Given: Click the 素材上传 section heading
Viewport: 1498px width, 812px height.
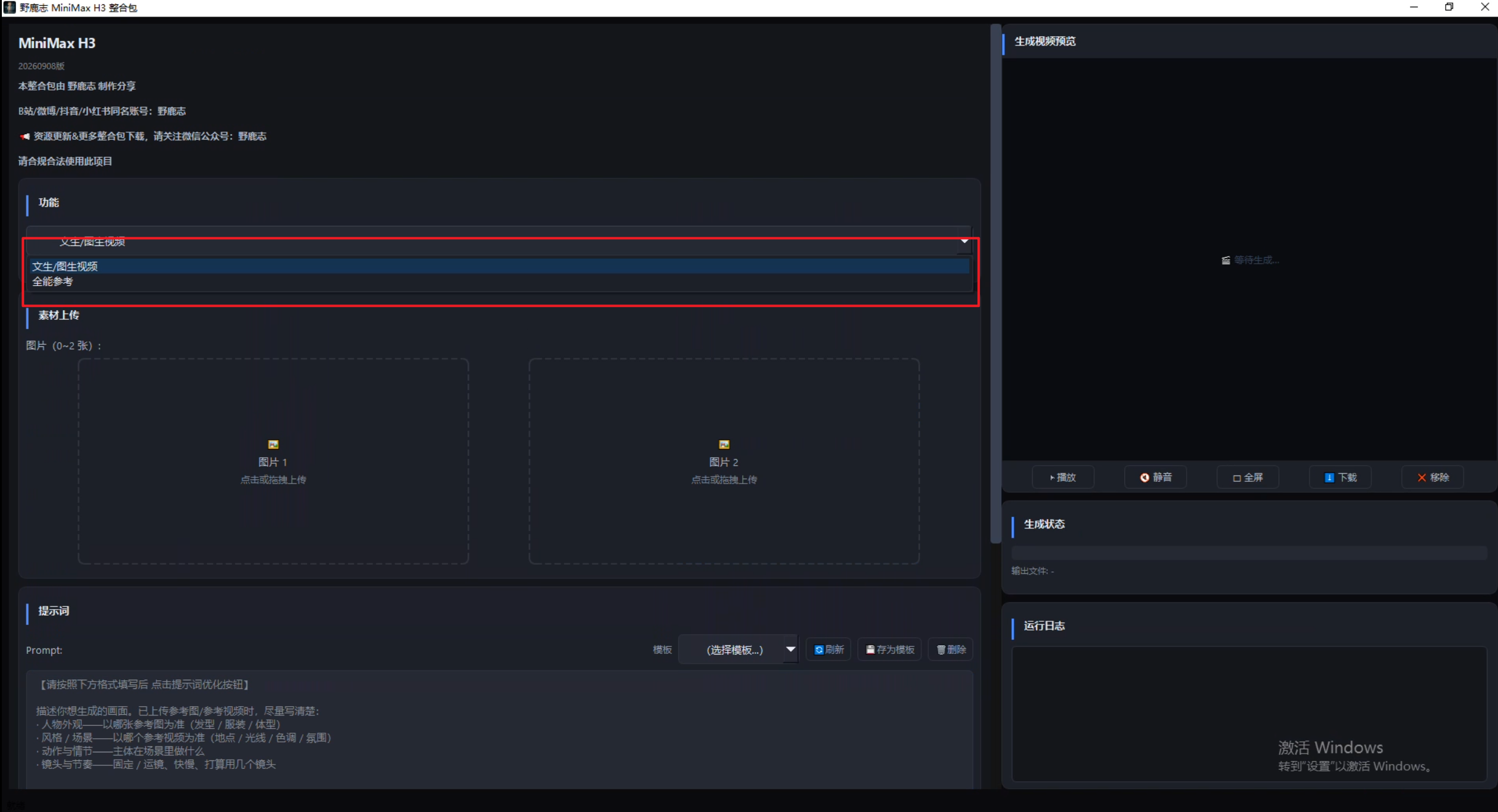Looking at the screenshot, I should click(x=59, y=315).
